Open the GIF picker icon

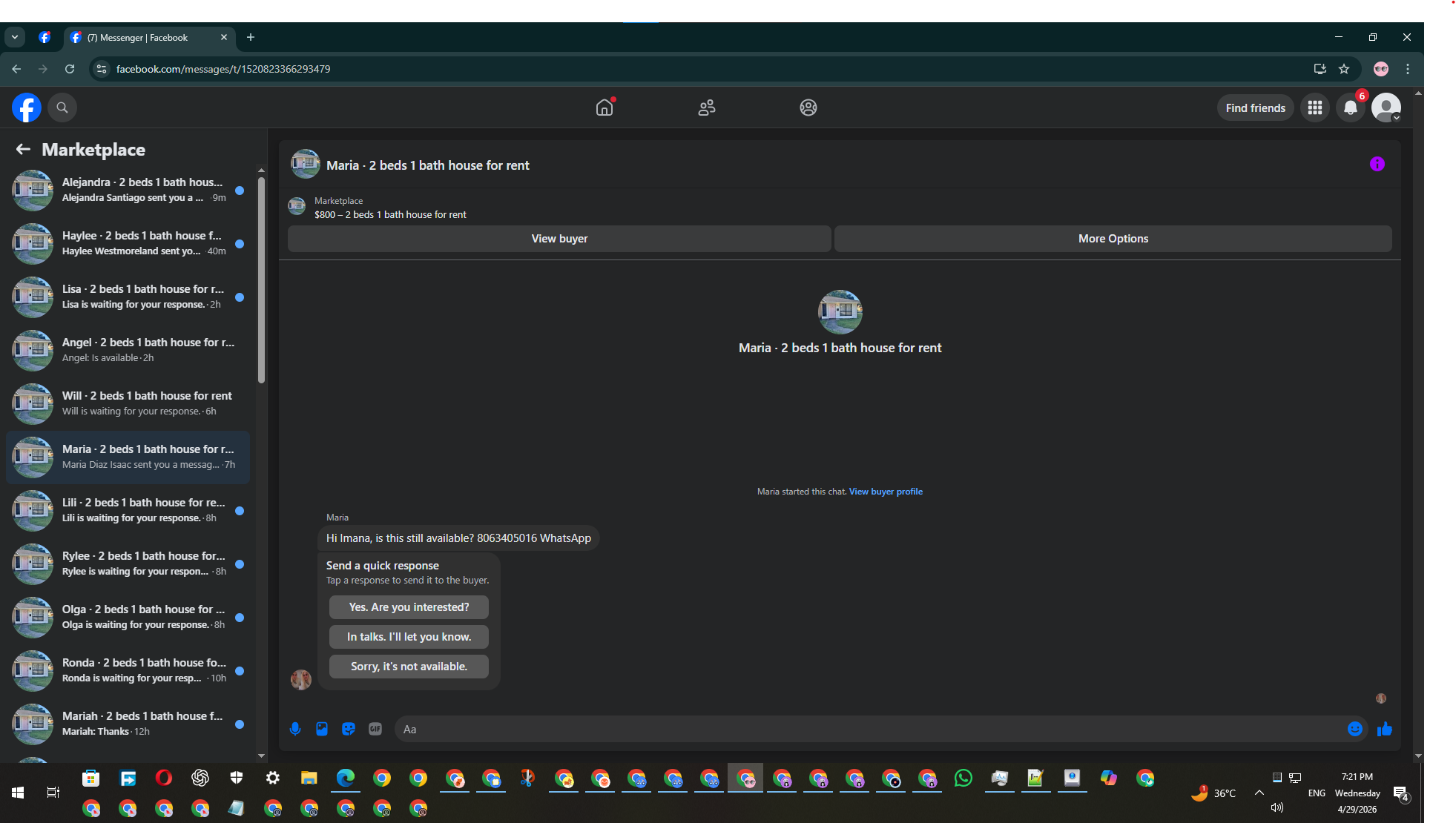click(x=375, y=729)
